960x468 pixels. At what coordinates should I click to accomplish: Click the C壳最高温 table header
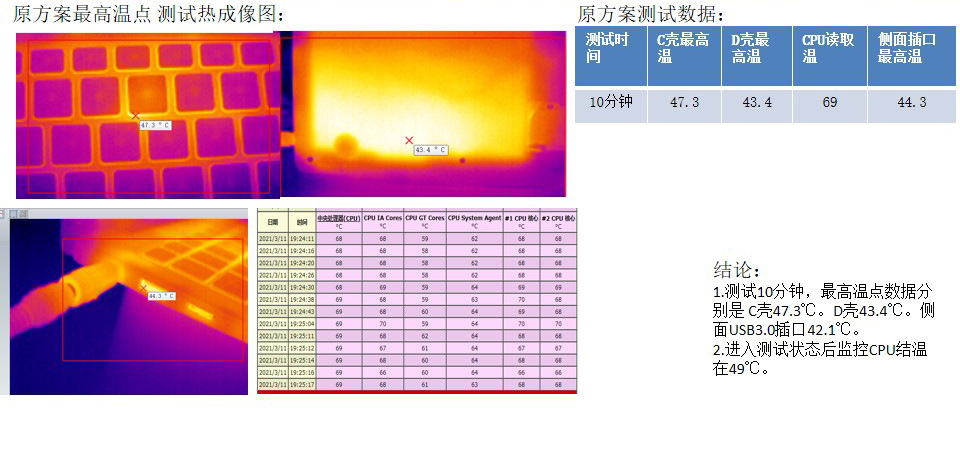(x=683, y=48)
